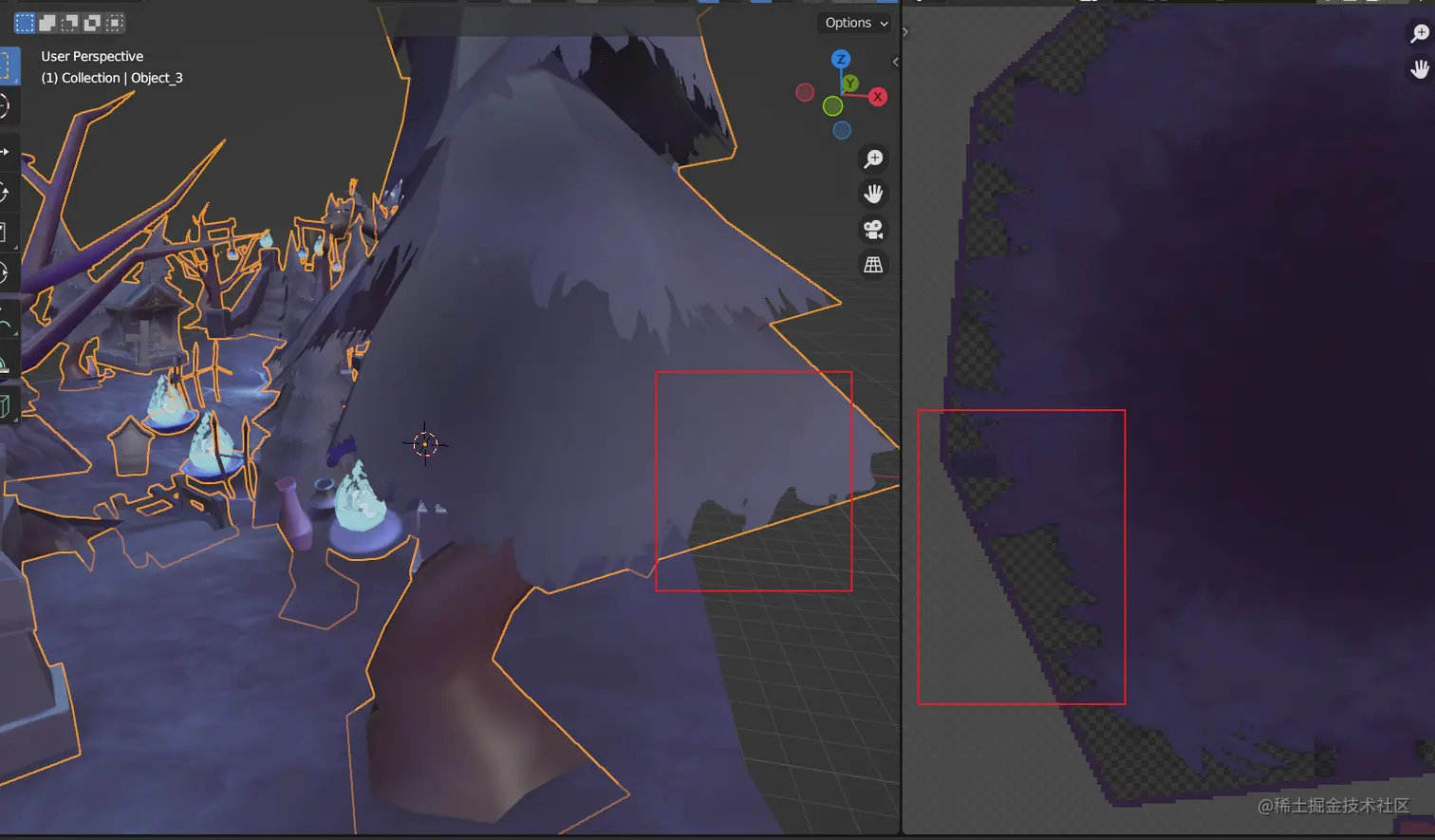Click the zoom magnifier in image editor
Viewport: 1435px width, 840px height.
coord(1420,34)
